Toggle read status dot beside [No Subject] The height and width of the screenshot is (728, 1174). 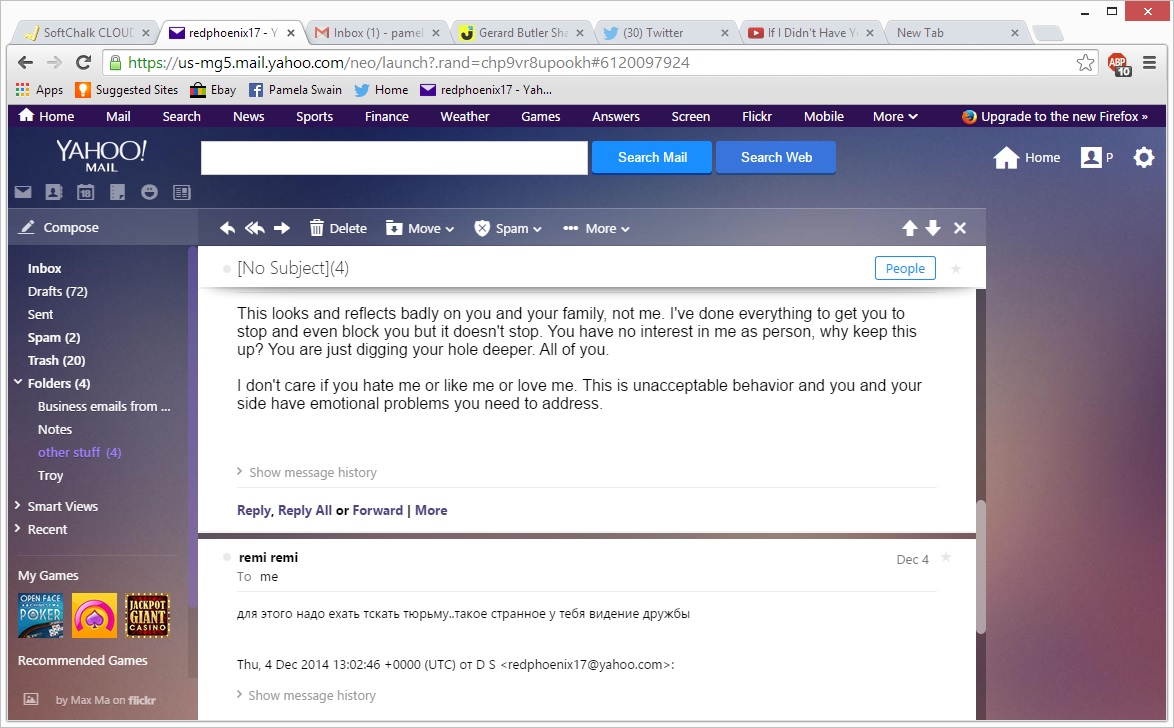226,268
